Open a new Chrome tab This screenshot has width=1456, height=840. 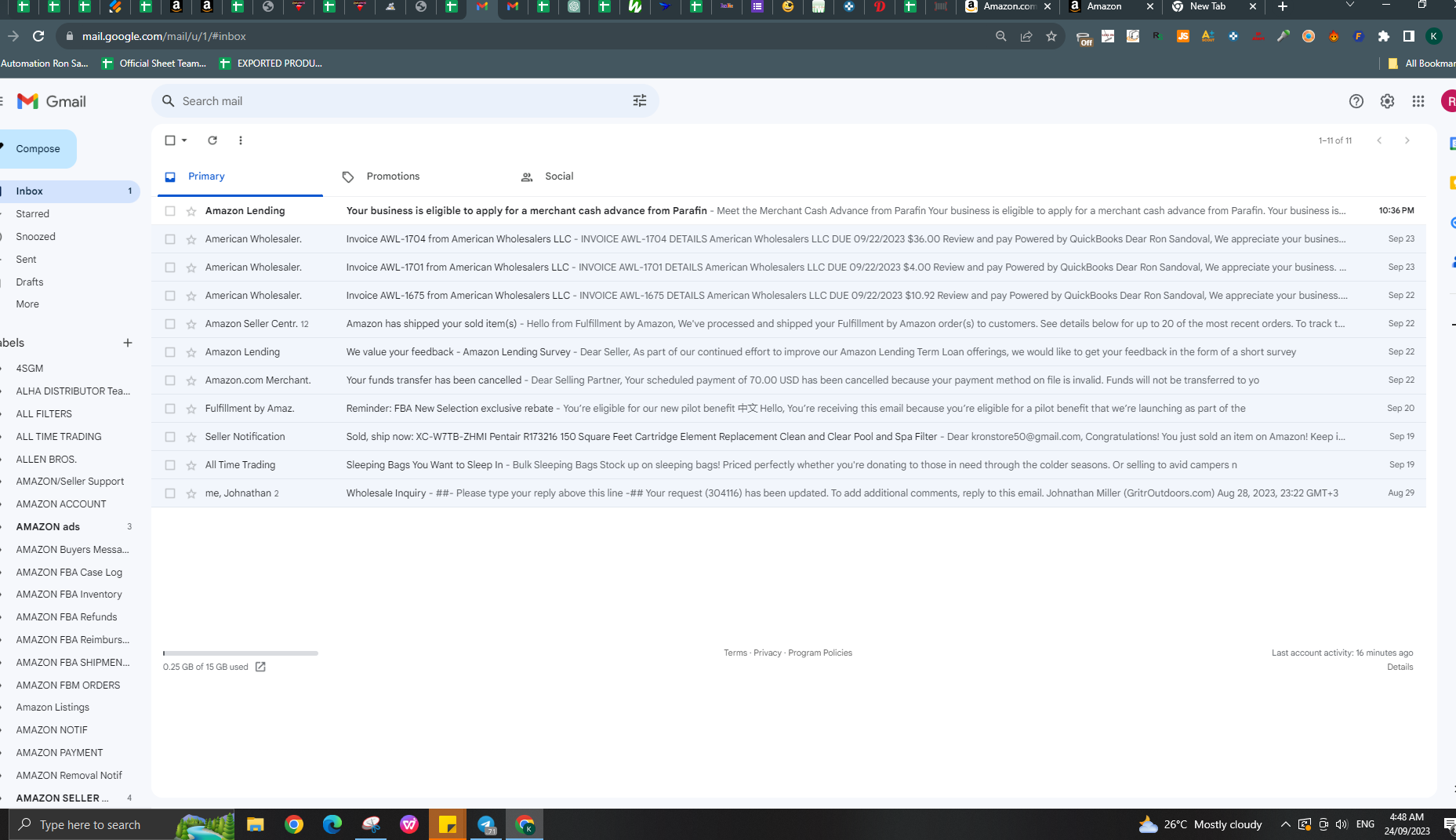click(x=1283, y=6)
